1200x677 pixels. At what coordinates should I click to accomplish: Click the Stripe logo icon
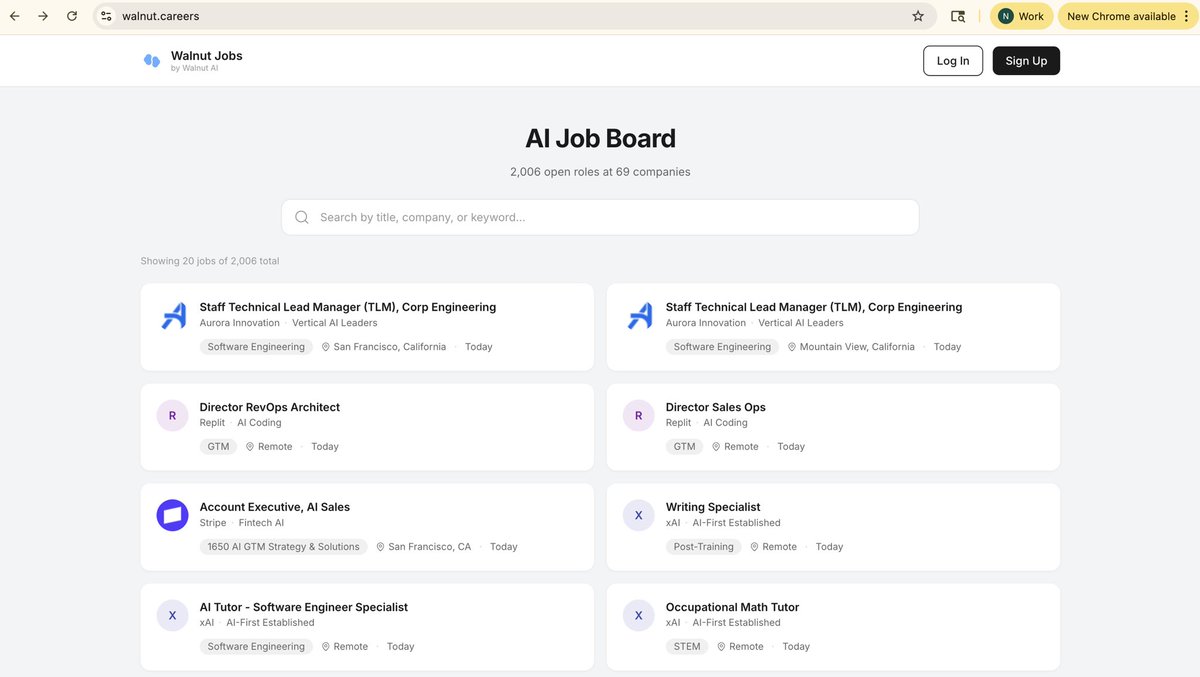[x=172, y=514]
